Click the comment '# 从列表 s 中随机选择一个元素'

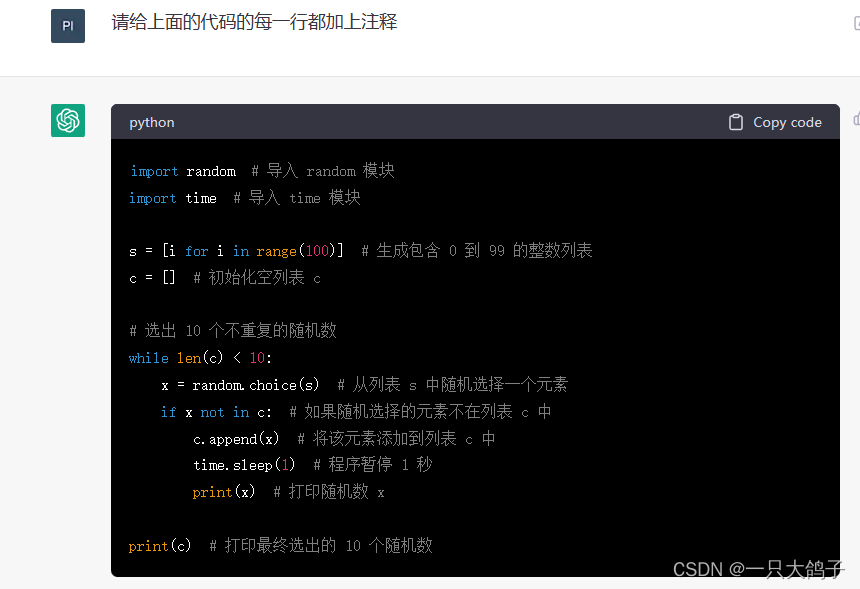pos(452,385)
